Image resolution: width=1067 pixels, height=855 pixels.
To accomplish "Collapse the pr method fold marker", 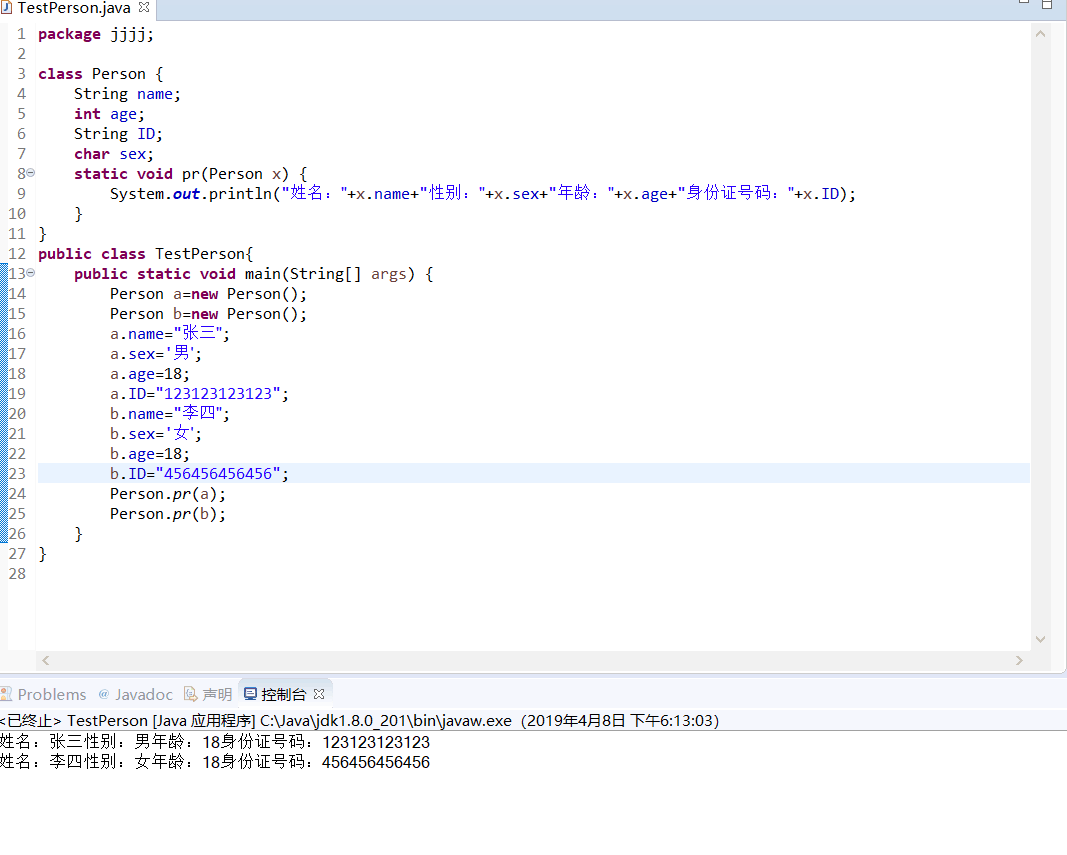I will coord(31,174).
